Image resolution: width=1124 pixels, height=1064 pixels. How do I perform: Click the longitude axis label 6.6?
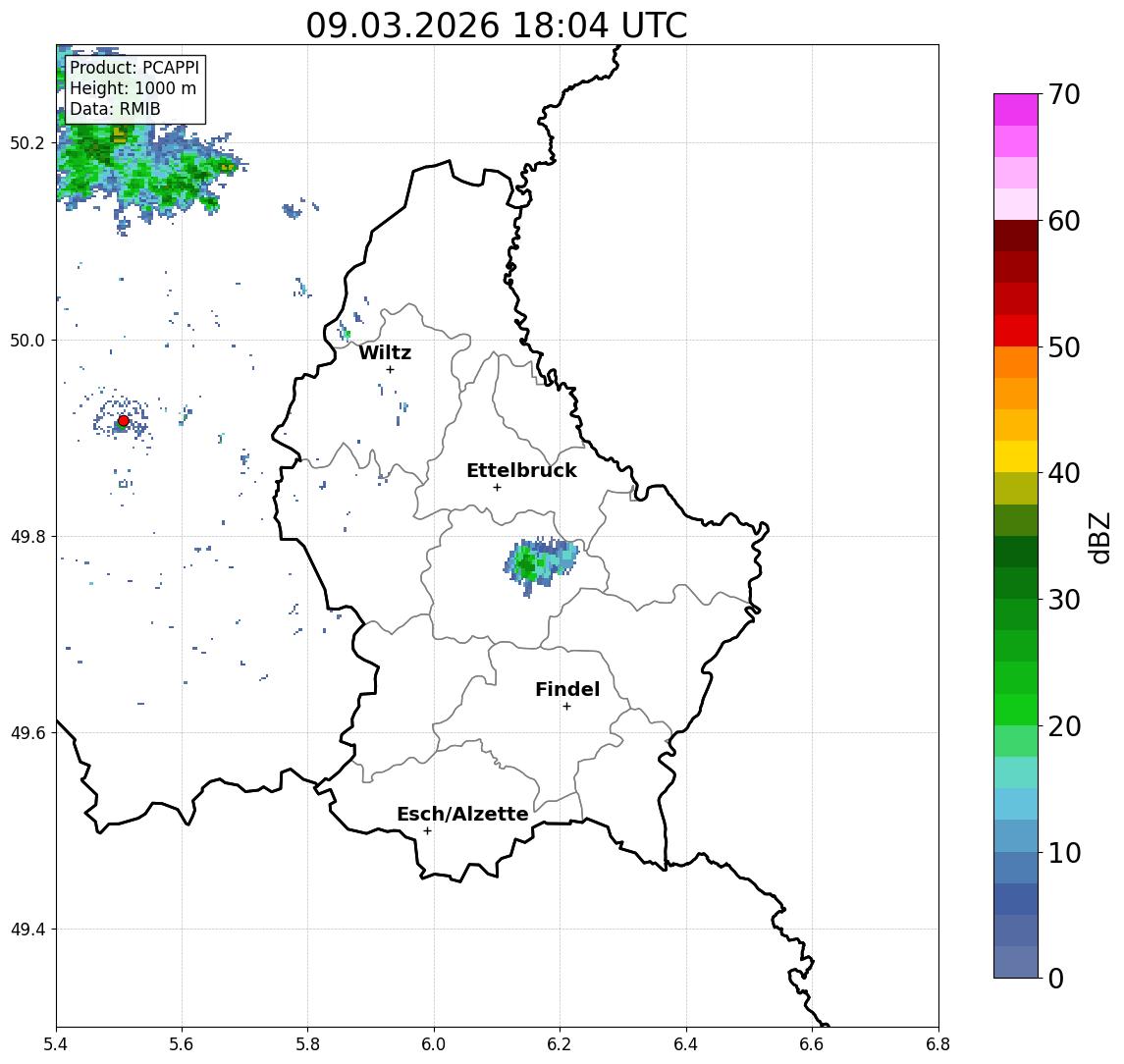pos(812,1044)
